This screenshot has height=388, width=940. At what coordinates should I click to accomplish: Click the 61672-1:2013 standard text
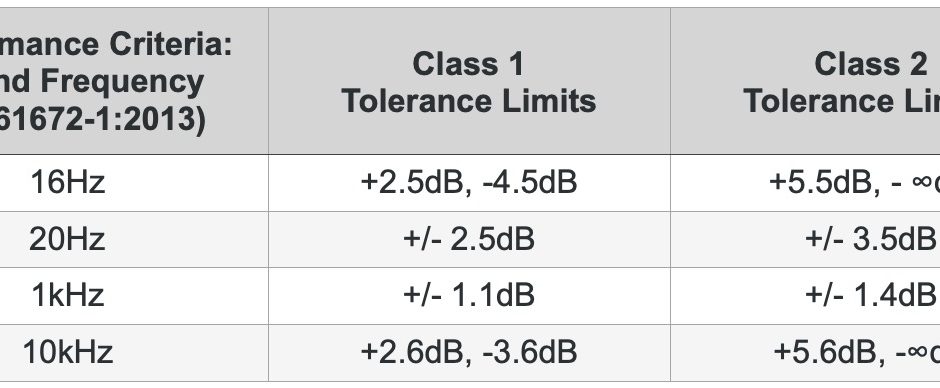(103, 120)
